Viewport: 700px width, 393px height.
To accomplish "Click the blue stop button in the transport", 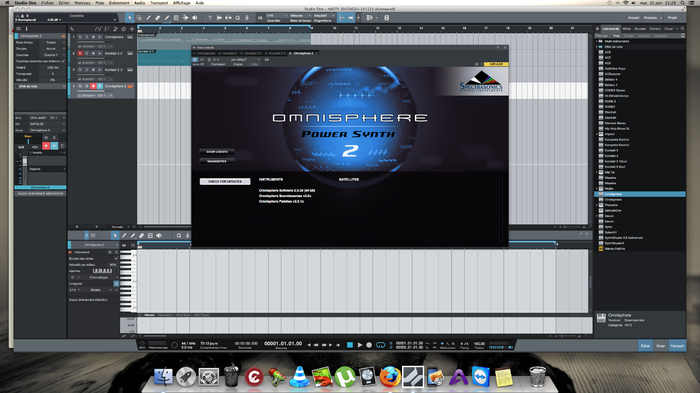I will [x=350, y=345].
